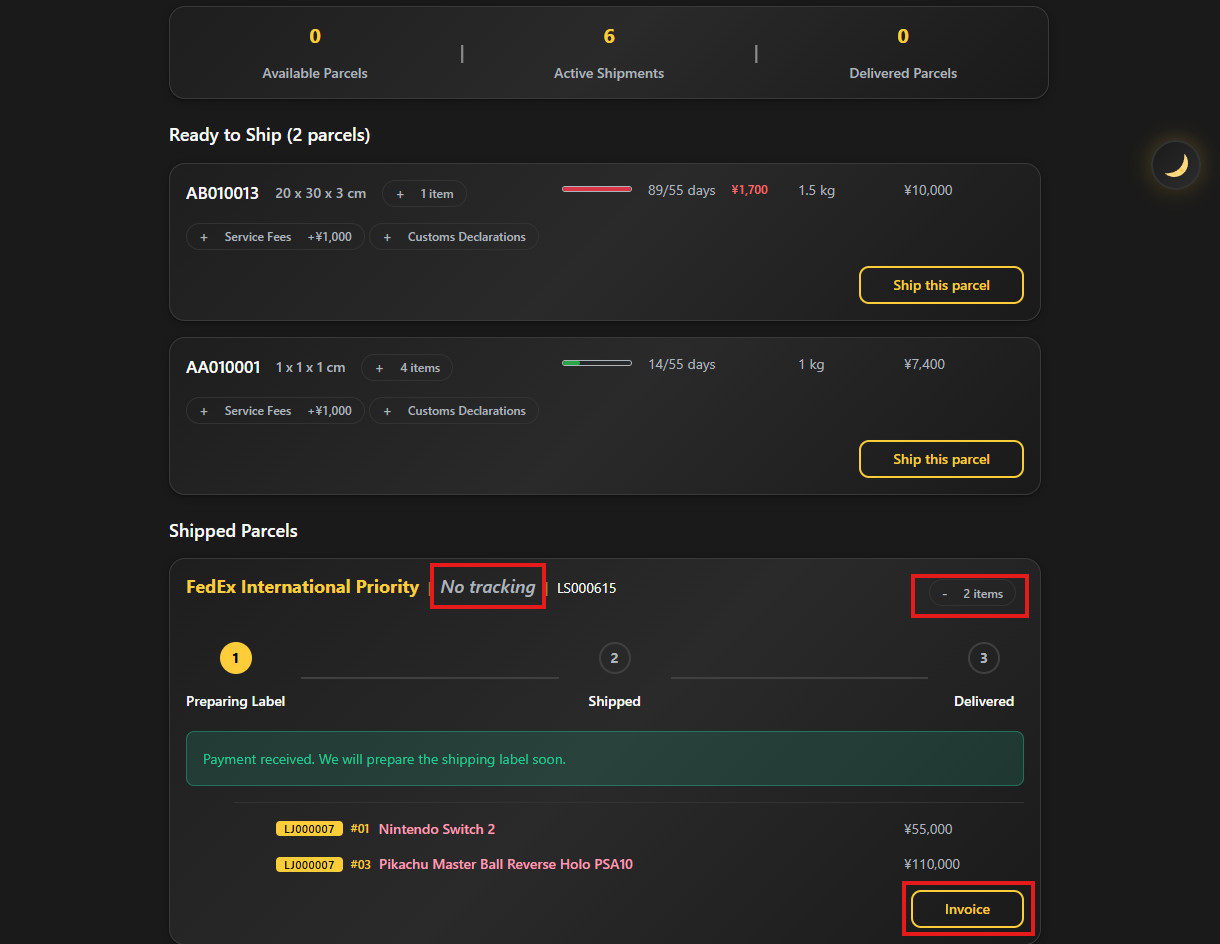The width and height of the screenshot is (1220, 944).
Task: Collapse the 2 items list of LS000615
Action: pos(972,594)
